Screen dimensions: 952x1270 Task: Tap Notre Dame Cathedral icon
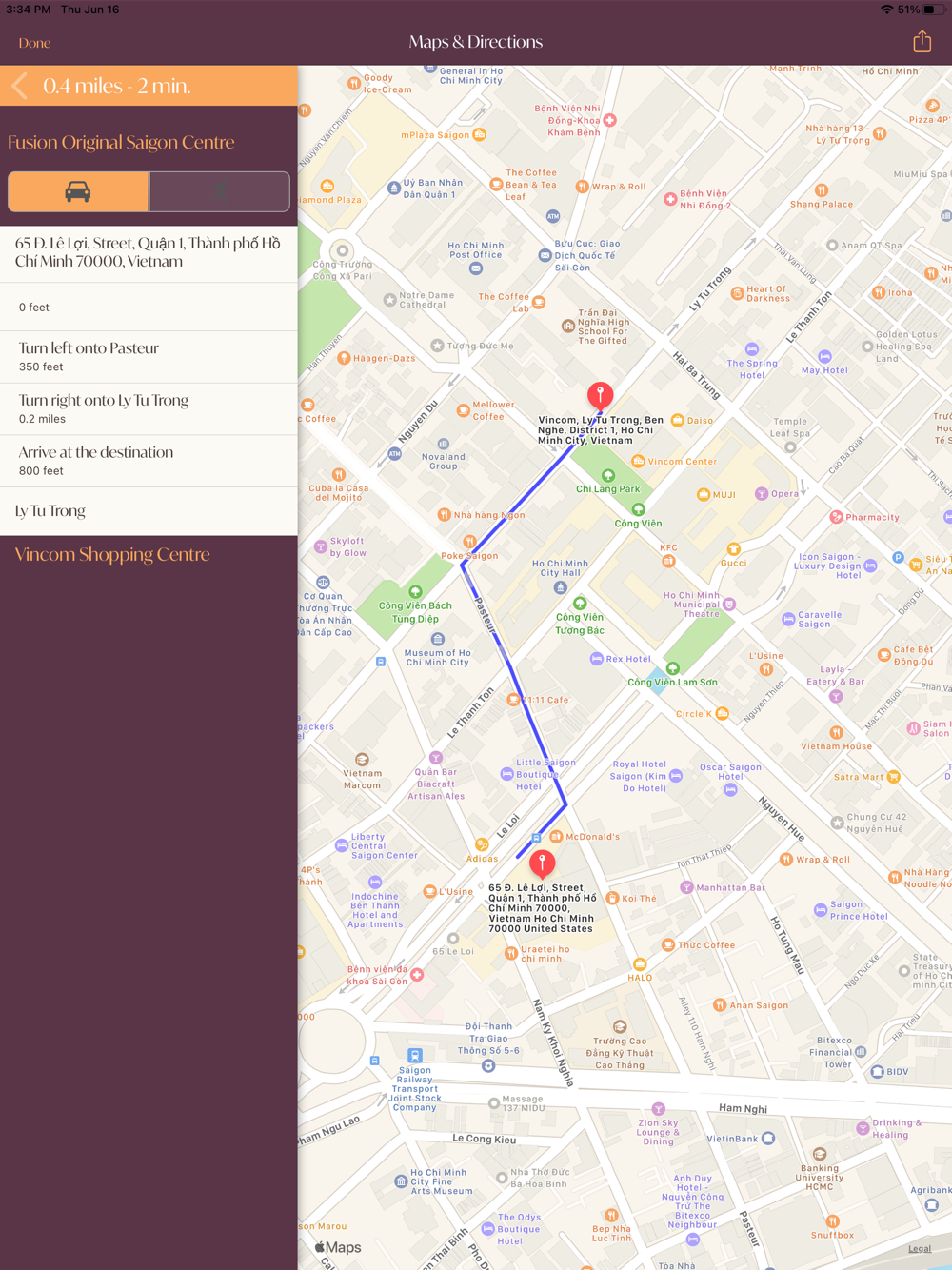click(x=389, y=300)
